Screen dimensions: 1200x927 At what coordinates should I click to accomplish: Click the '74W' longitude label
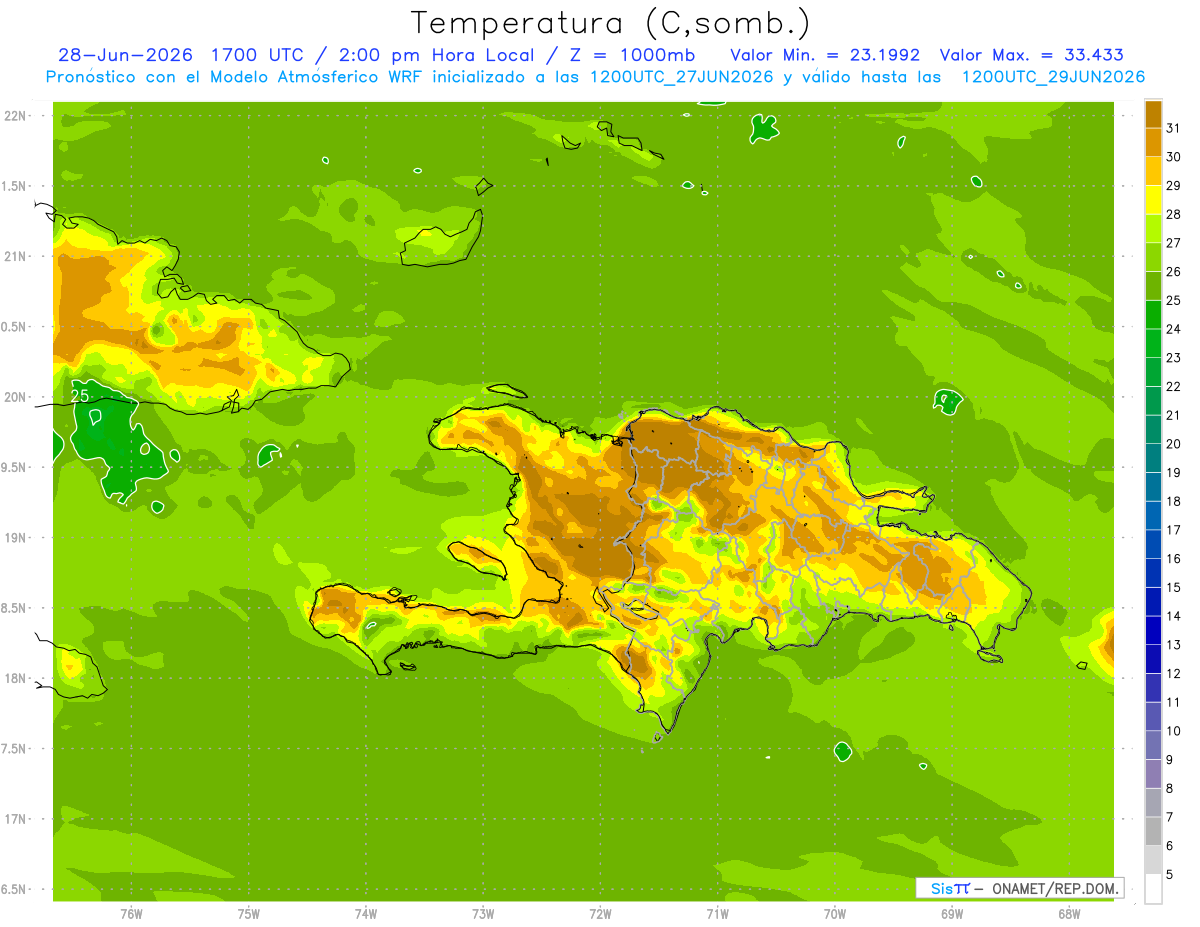tap(366, 913)
